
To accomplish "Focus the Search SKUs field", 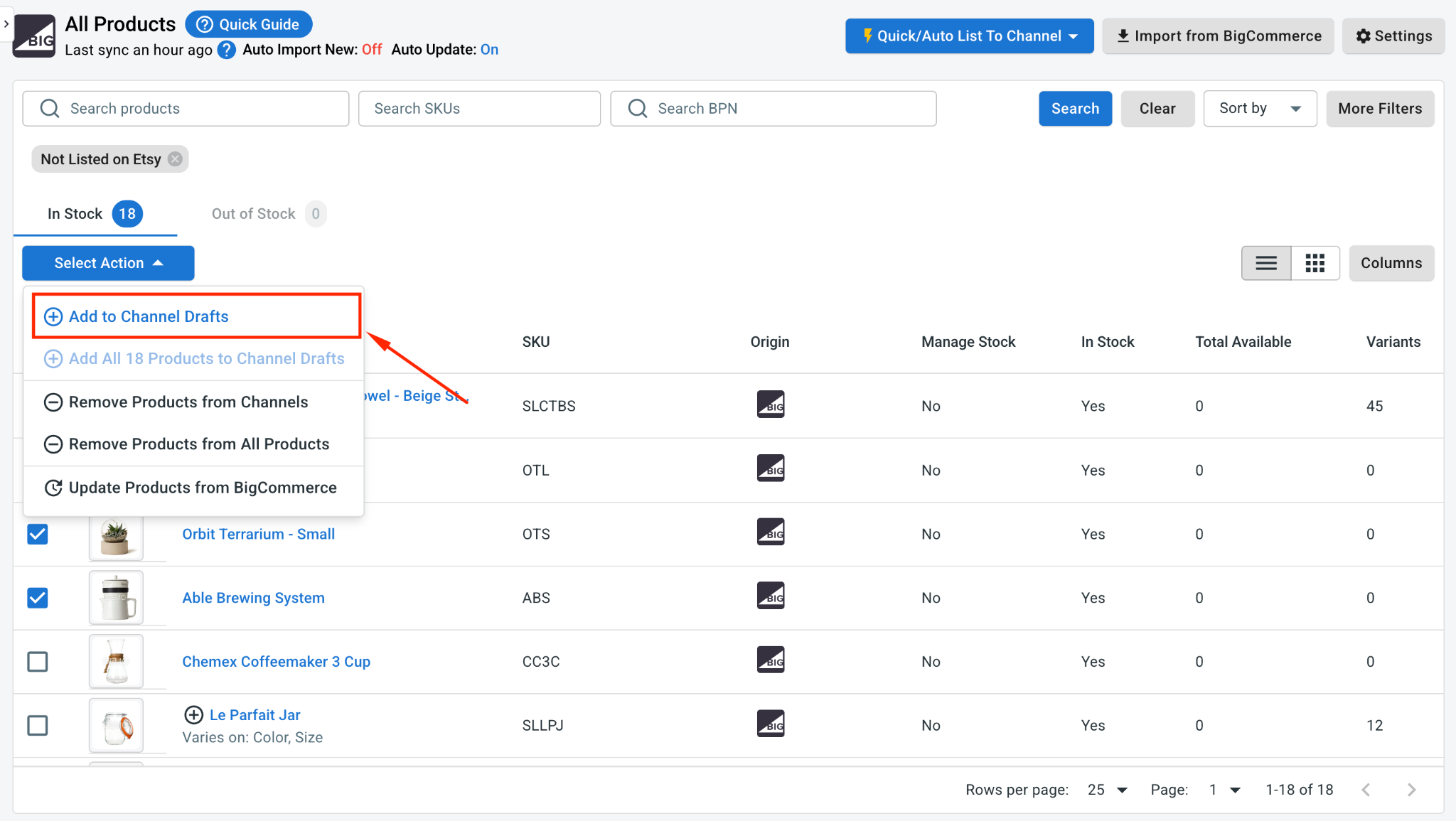I will pos(479,108).
